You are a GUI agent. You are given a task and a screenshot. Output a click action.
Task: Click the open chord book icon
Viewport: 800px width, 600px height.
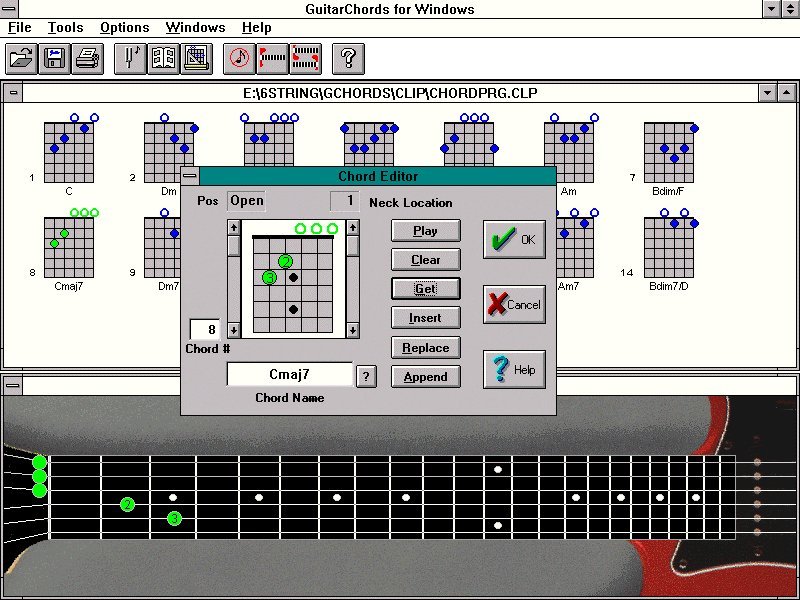coord(163,59)
